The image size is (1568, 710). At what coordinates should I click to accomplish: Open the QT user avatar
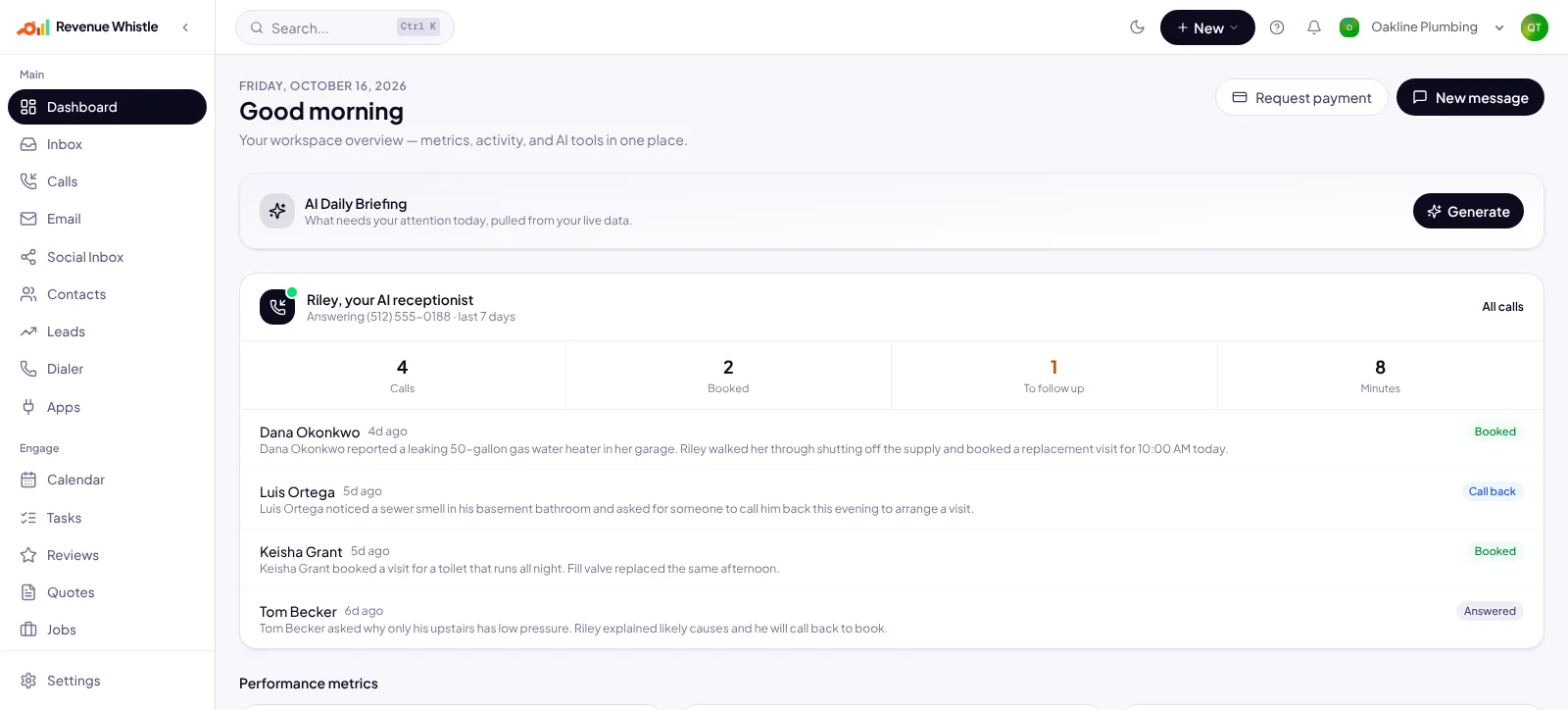pos(1535,27)
